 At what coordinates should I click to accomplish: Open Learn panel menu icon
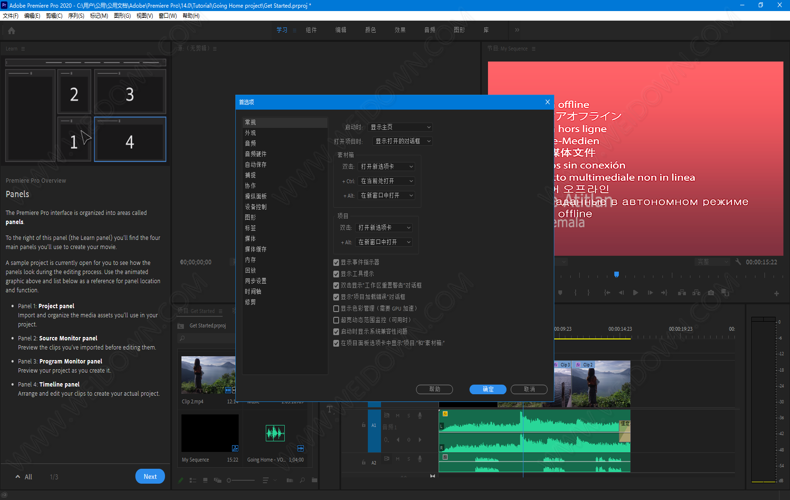(23, 49)
